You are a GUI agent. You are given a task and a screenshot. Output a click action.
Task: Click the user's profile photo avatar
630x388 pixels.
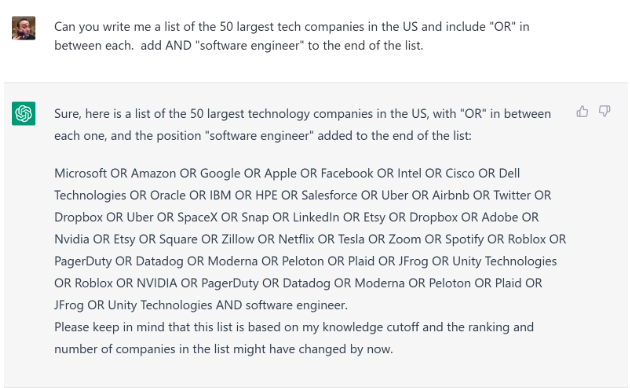24,28
